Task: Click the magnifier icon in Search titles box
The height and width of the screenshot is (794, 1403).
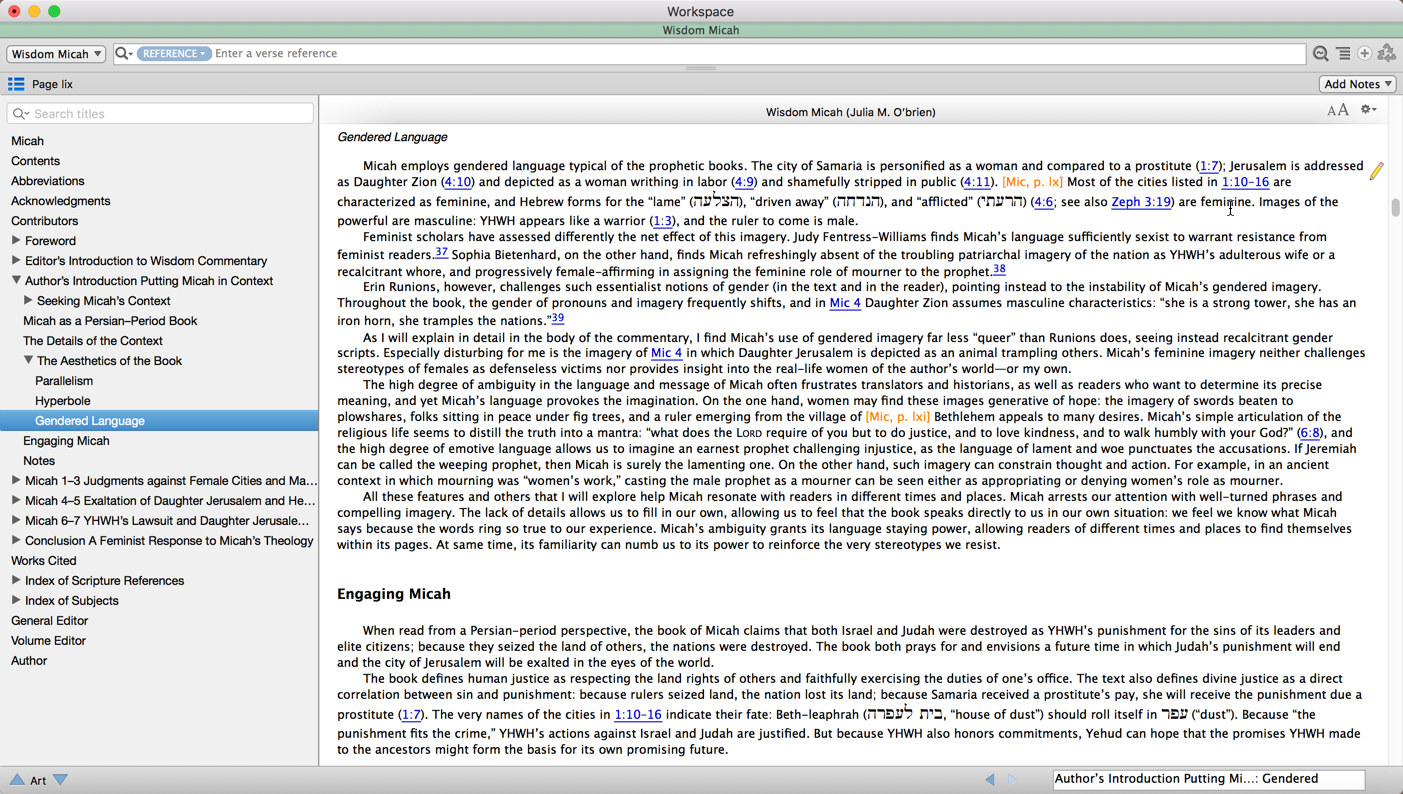Action: tap(21, 114)
